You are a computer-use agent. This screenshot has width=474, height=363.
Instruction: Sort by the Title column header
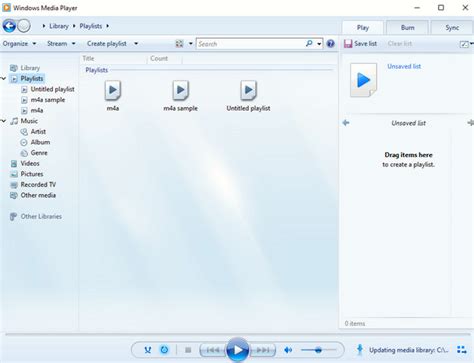pos(113,59)
